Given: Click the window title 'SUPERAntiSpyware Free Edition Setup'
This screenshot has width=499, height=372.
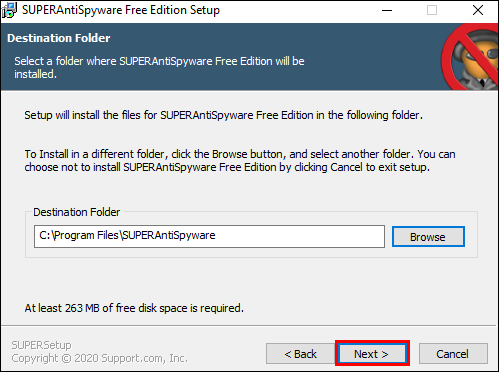Looking at the screenshot, I should (x=121, y=10).
